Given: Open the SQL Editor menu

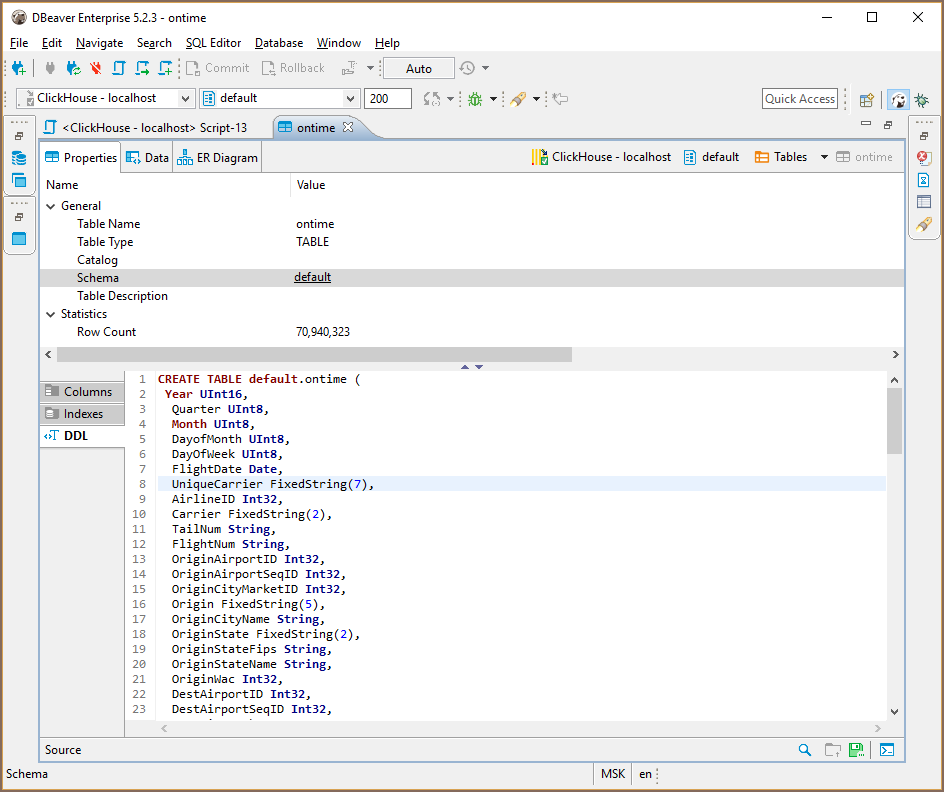Looking at the screenshot, I should pyautogui.click(x=213, y=43).
